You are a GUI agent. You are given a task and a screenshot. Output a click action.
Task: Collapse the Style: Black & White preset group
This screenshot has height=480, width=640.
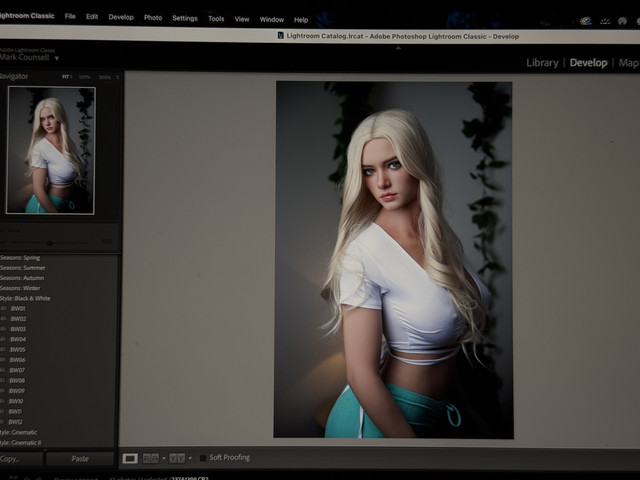coord(25,298)
